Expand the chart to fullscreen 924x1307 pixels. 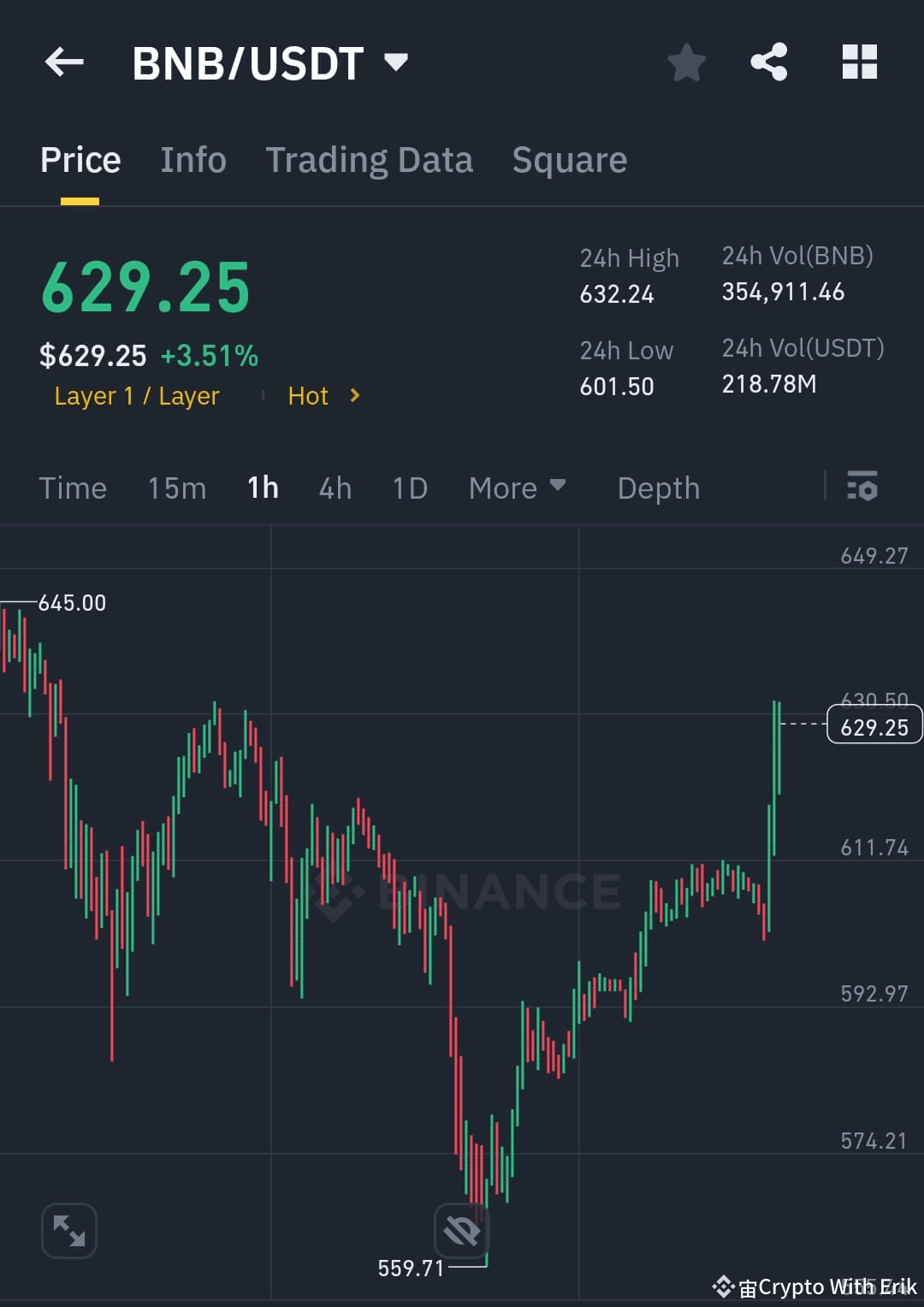click(68, 1230)
